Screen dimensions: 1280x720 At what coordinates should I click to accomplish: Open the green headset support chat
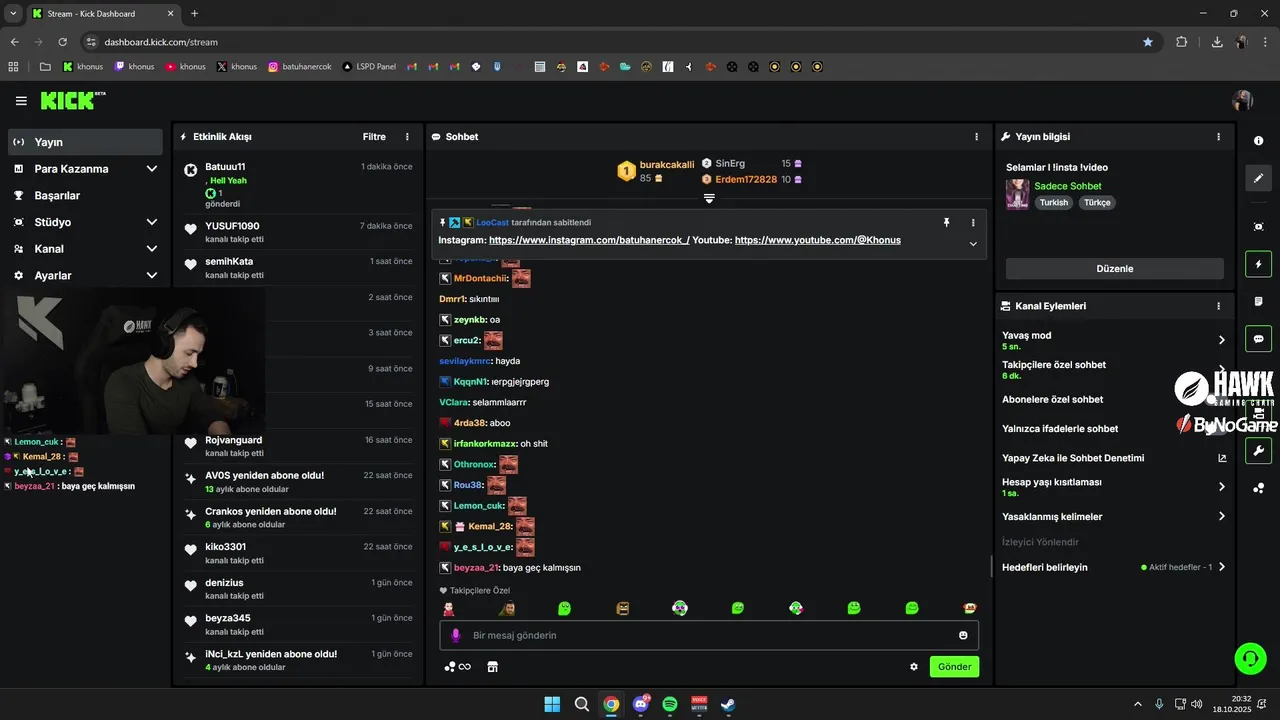tap(1250, 658)
